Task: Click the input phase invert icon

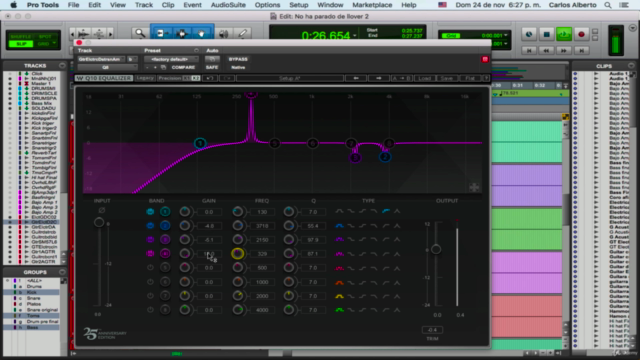Action: tap(102, 210)
